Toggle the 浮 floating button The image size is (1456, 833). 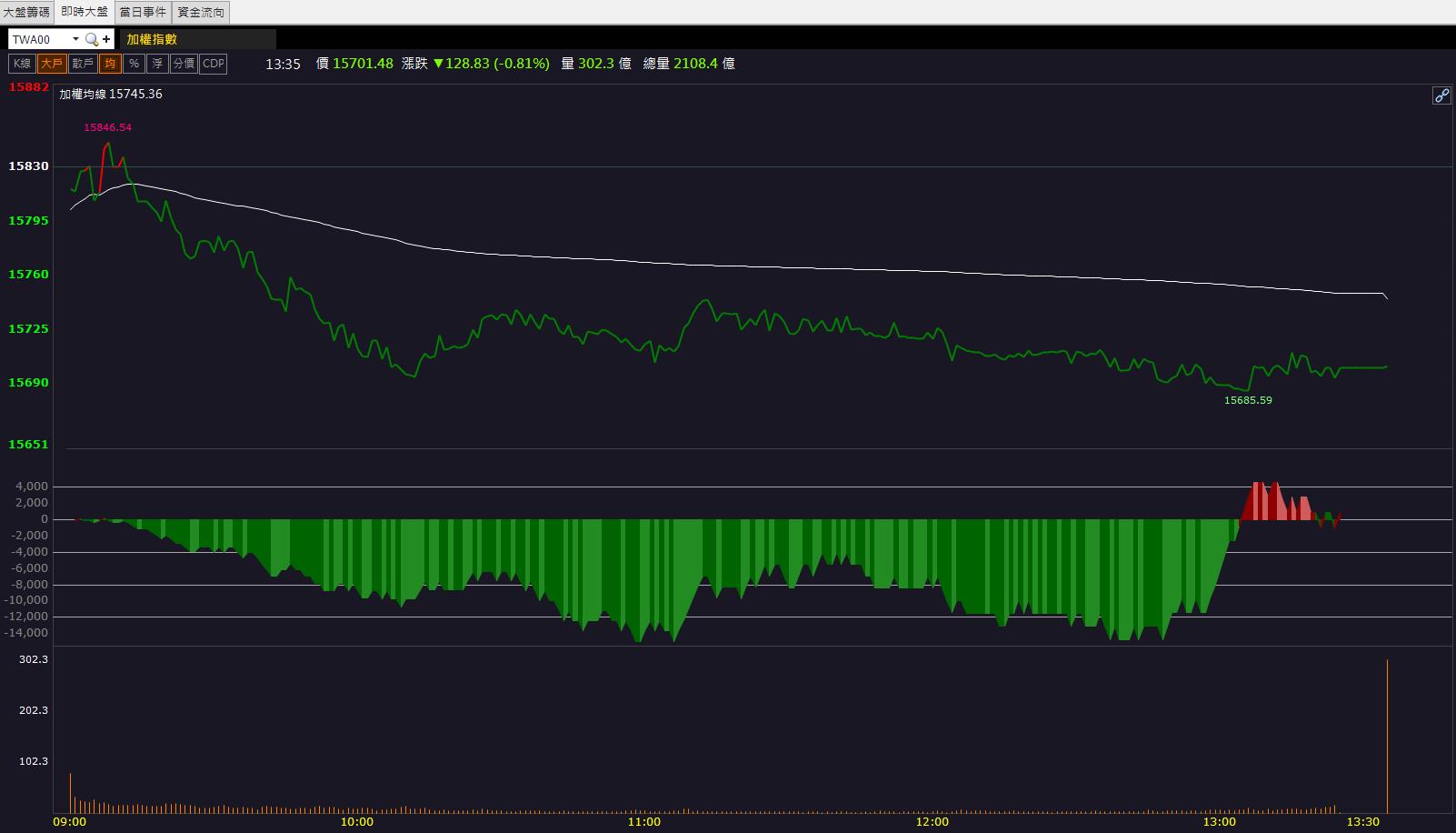(x=158, y=64)
